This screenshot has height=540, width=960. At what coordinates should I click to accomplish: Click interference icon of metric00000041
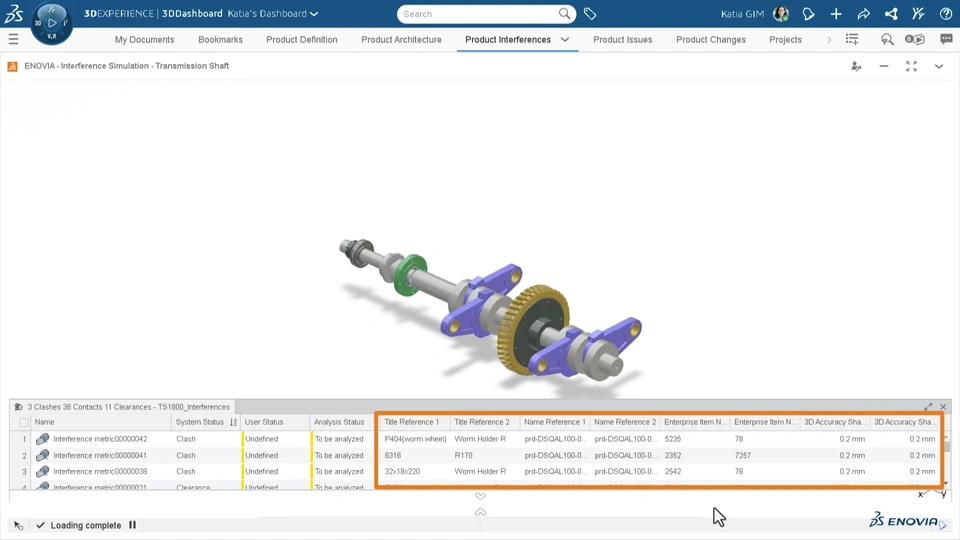[x=42, y=456]
